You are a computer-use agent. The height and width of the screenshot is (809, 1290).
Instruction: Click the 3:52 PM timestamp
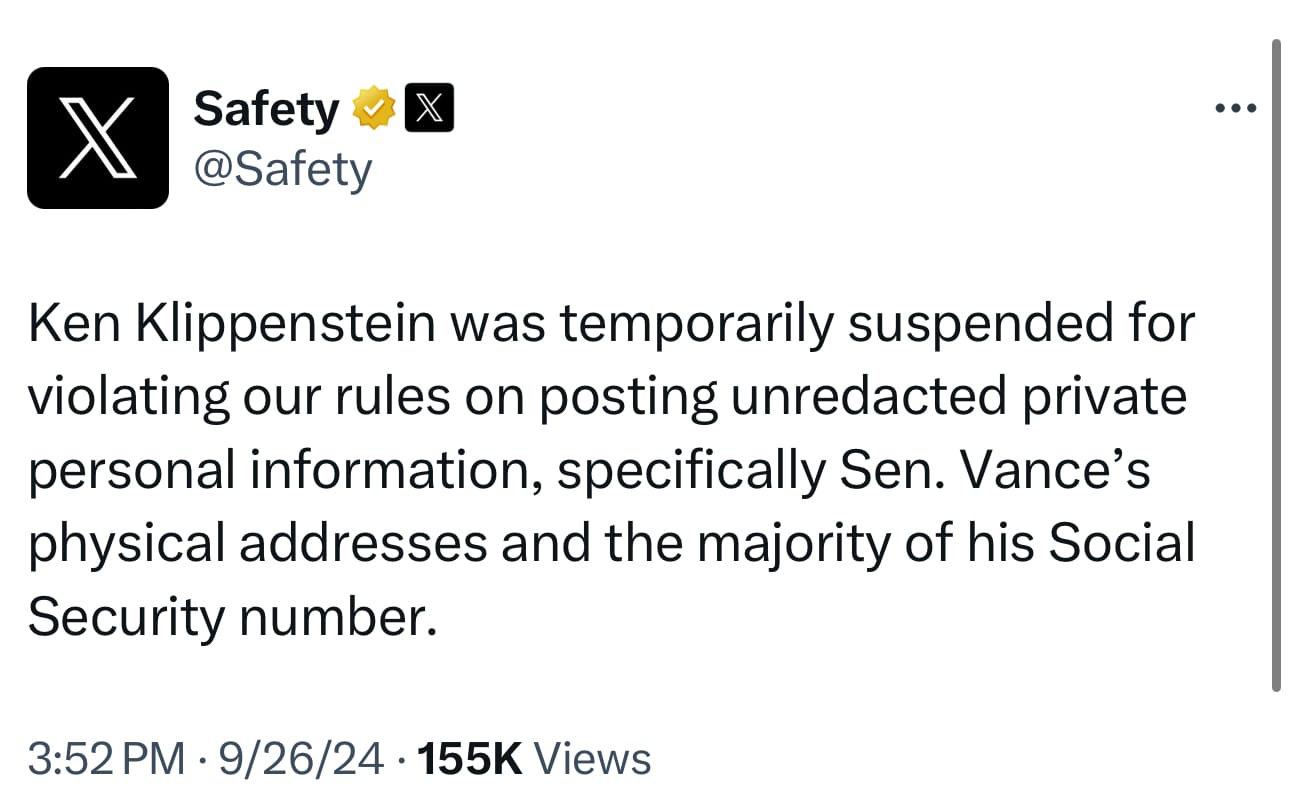(x=106, y=759)
